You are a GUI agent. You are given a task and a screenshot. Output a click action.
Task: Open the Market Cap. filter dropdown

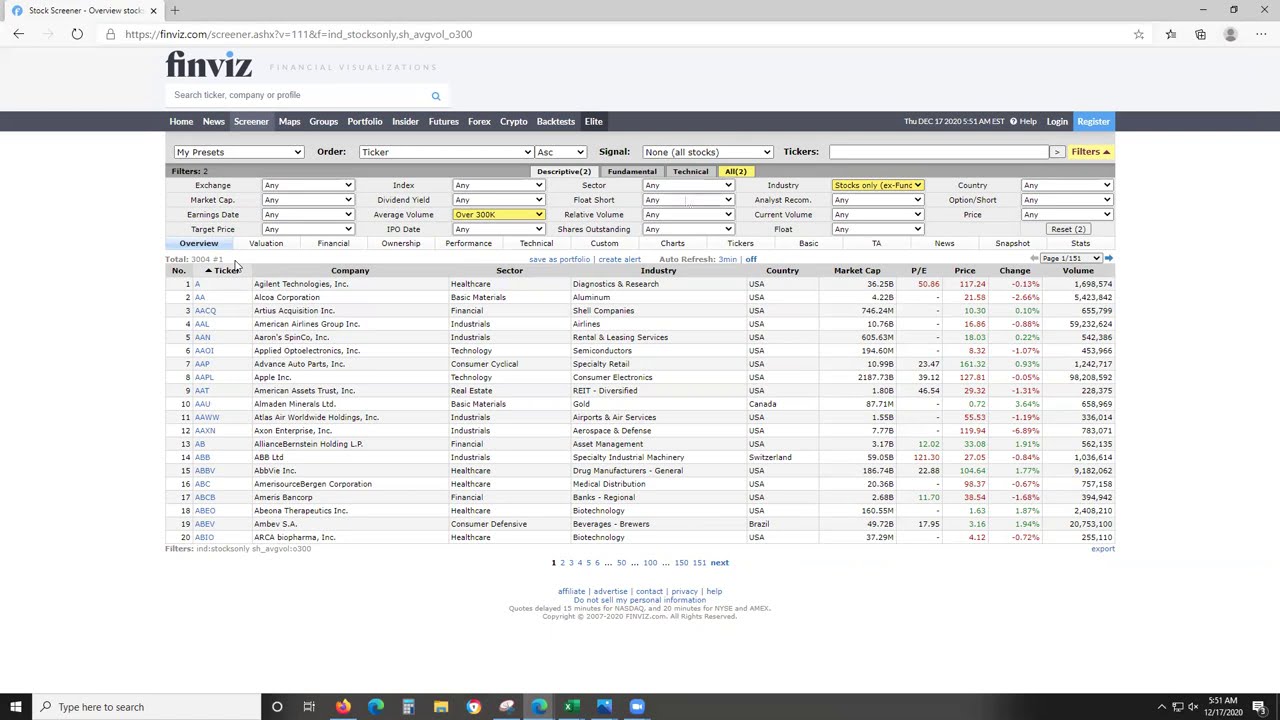[x=307, y=200]
